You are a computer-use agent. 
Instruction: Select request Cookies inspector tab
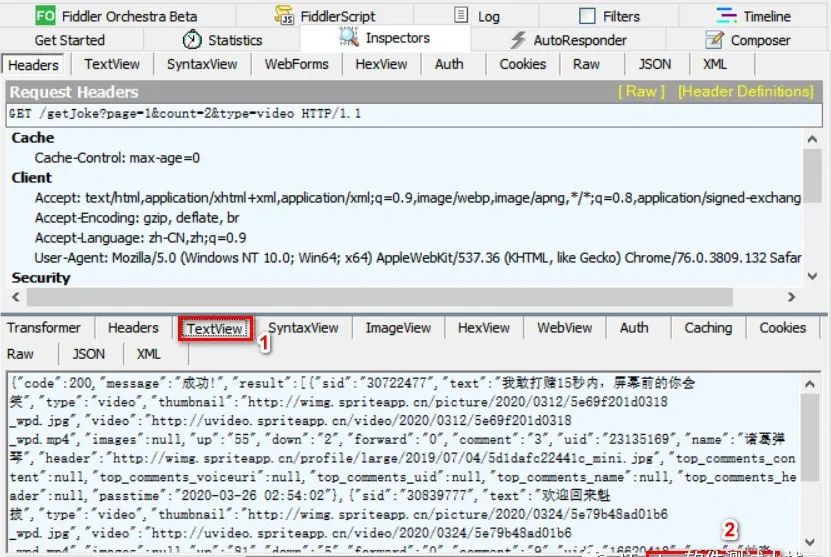coord(523,64)
